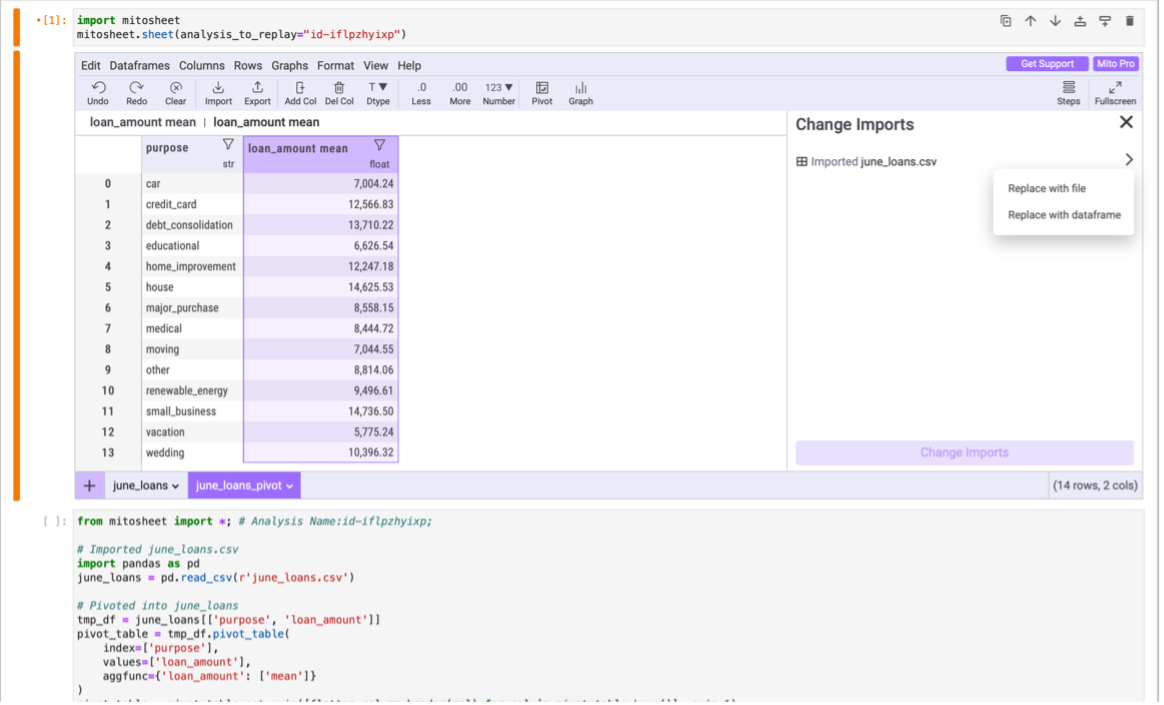This screenshot has width=1164, height=705.
Task: Choose Replace with file option
Action: 1046,188
